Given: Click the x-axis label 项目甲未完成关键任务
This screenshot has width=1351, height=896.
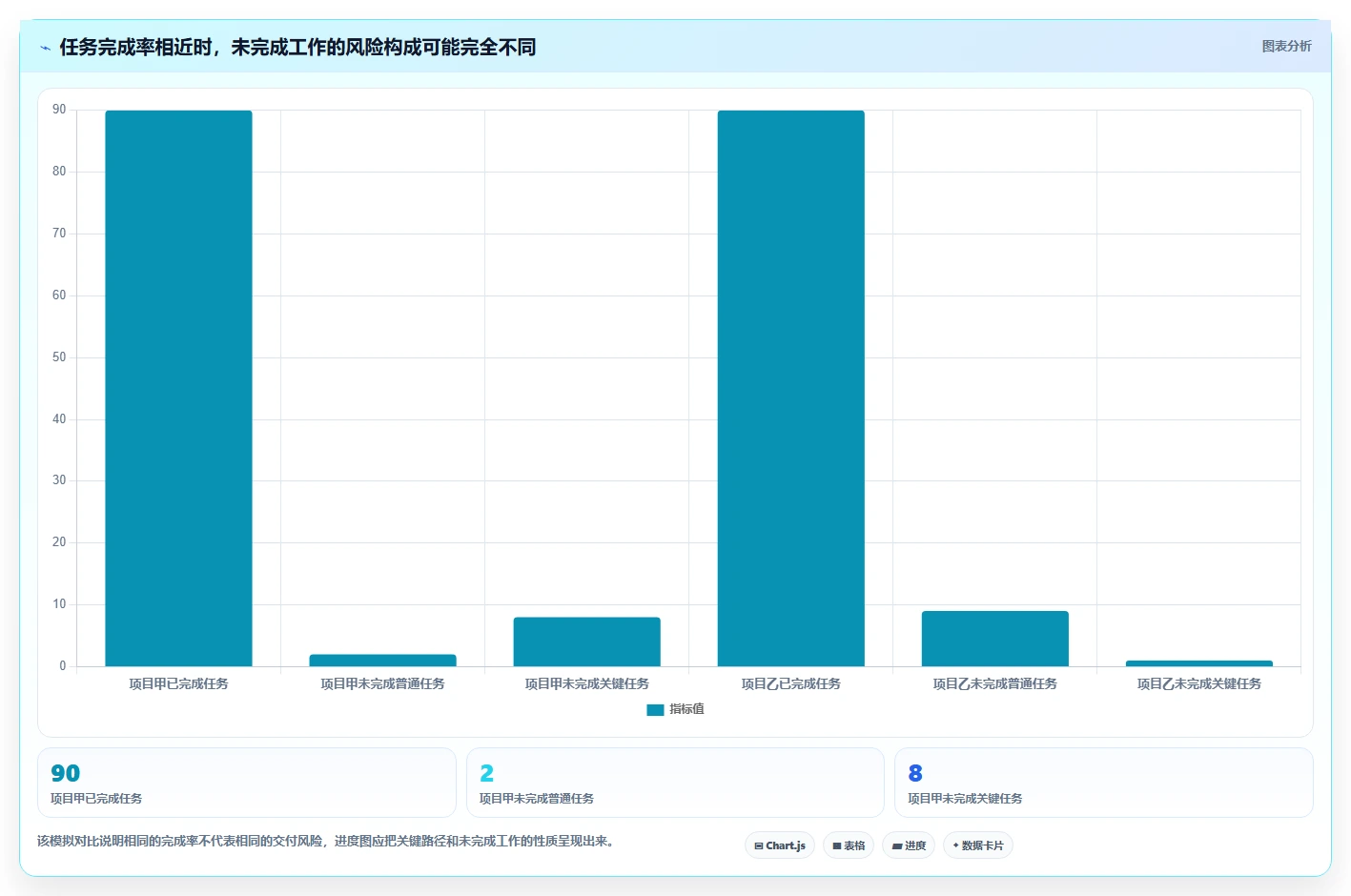Looking at the screenshot, I should [586, 684].
